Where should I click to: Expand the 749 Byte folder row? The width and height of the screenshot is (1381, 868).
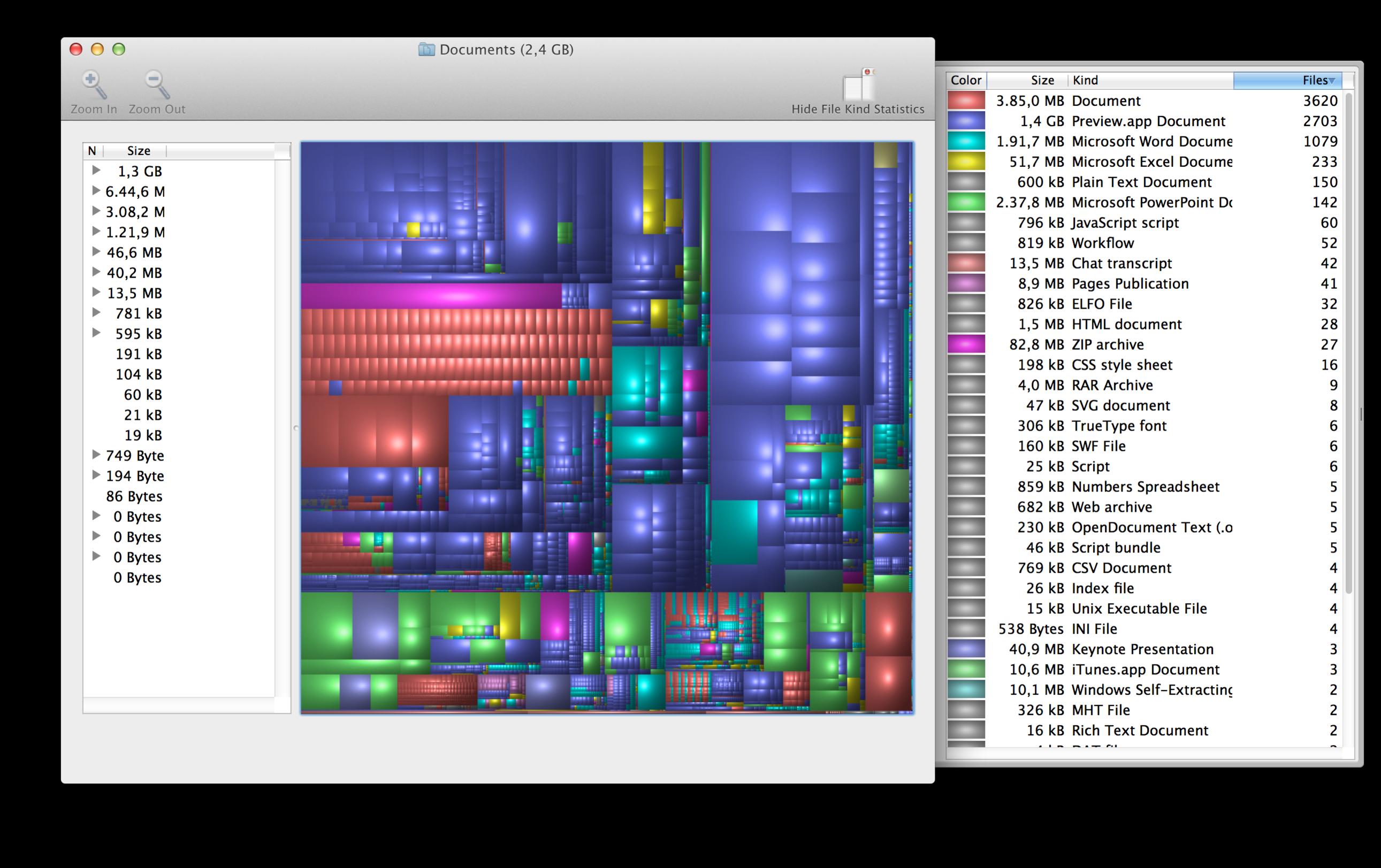[x=96, y=455]
